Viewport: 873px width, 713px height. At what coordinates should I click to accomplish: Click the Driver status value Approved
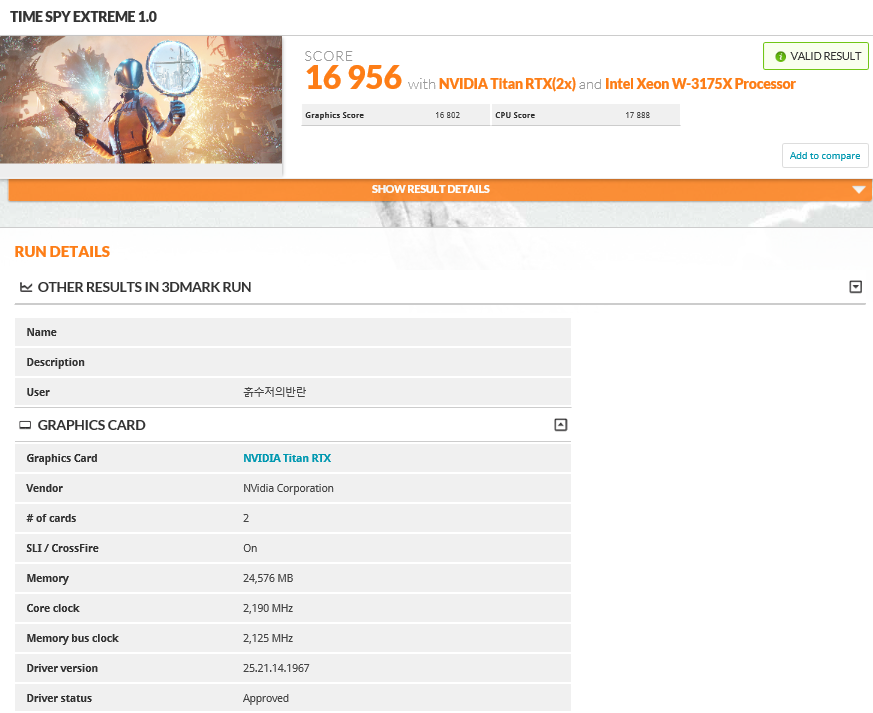[266, 699]
